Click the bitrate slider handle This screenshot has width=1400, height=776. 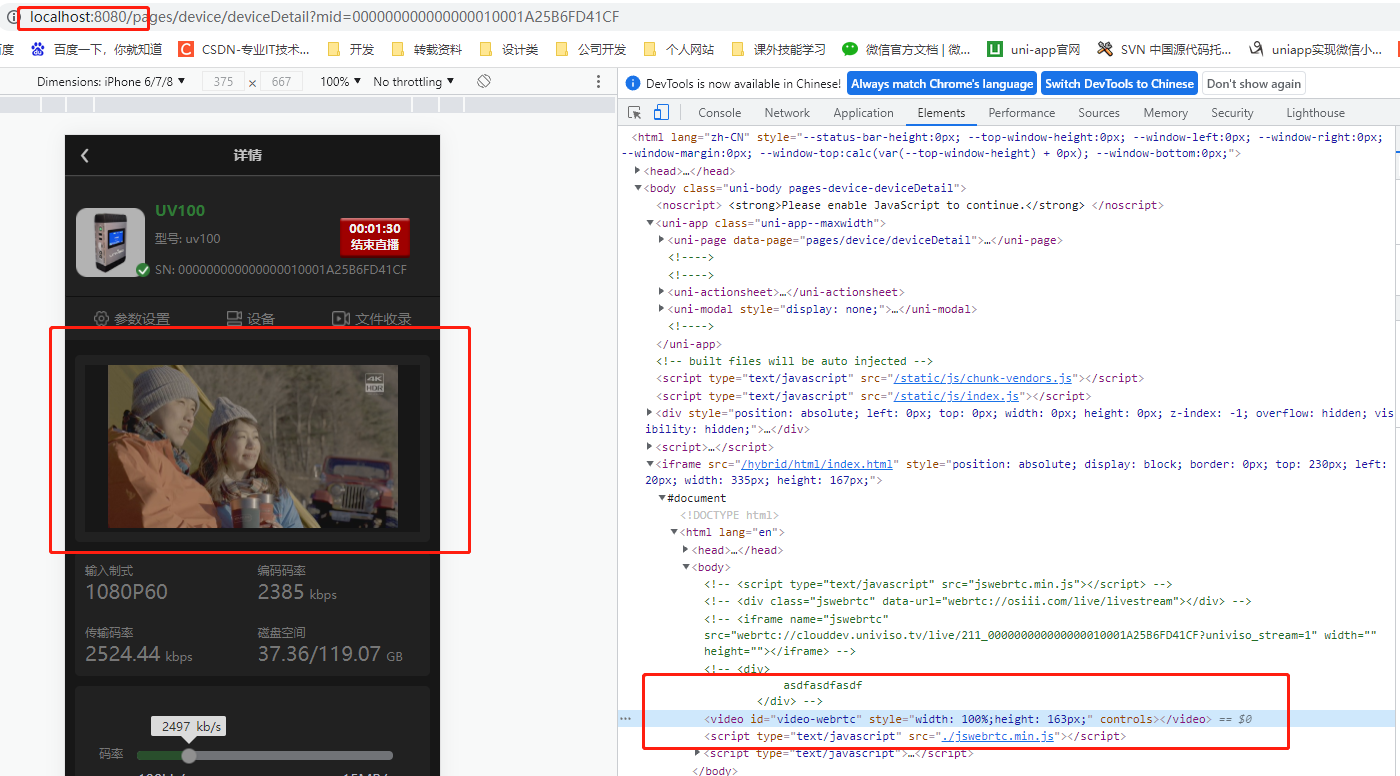(x=188, y=756)
